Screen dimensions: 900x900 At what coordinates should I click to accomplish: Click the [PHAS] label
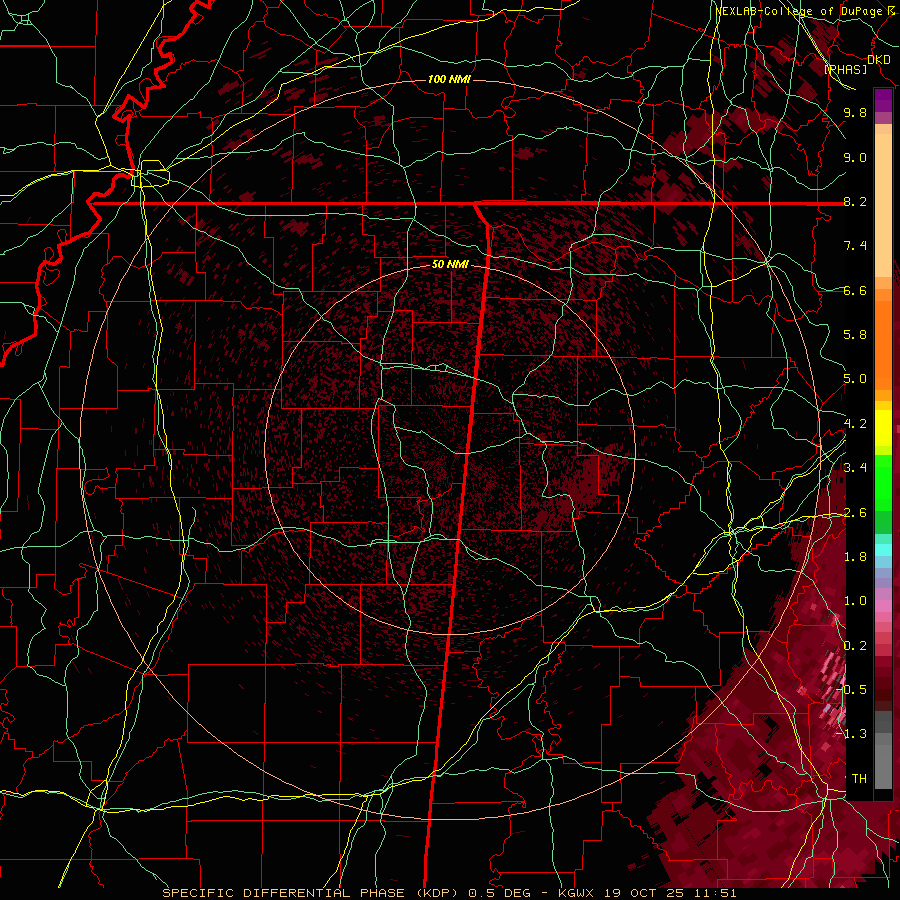[x=845, y=69]
